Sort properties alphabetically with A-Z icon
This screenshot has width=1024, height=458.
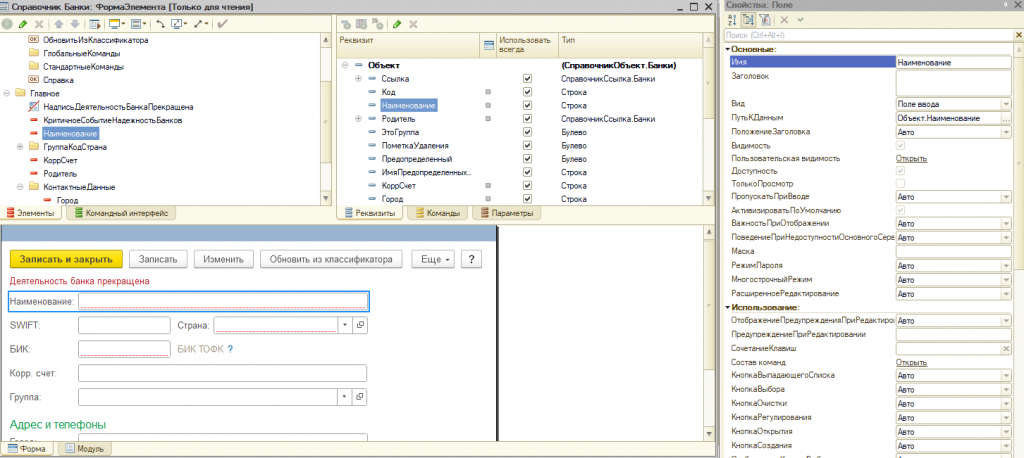[x=732, y=20]
